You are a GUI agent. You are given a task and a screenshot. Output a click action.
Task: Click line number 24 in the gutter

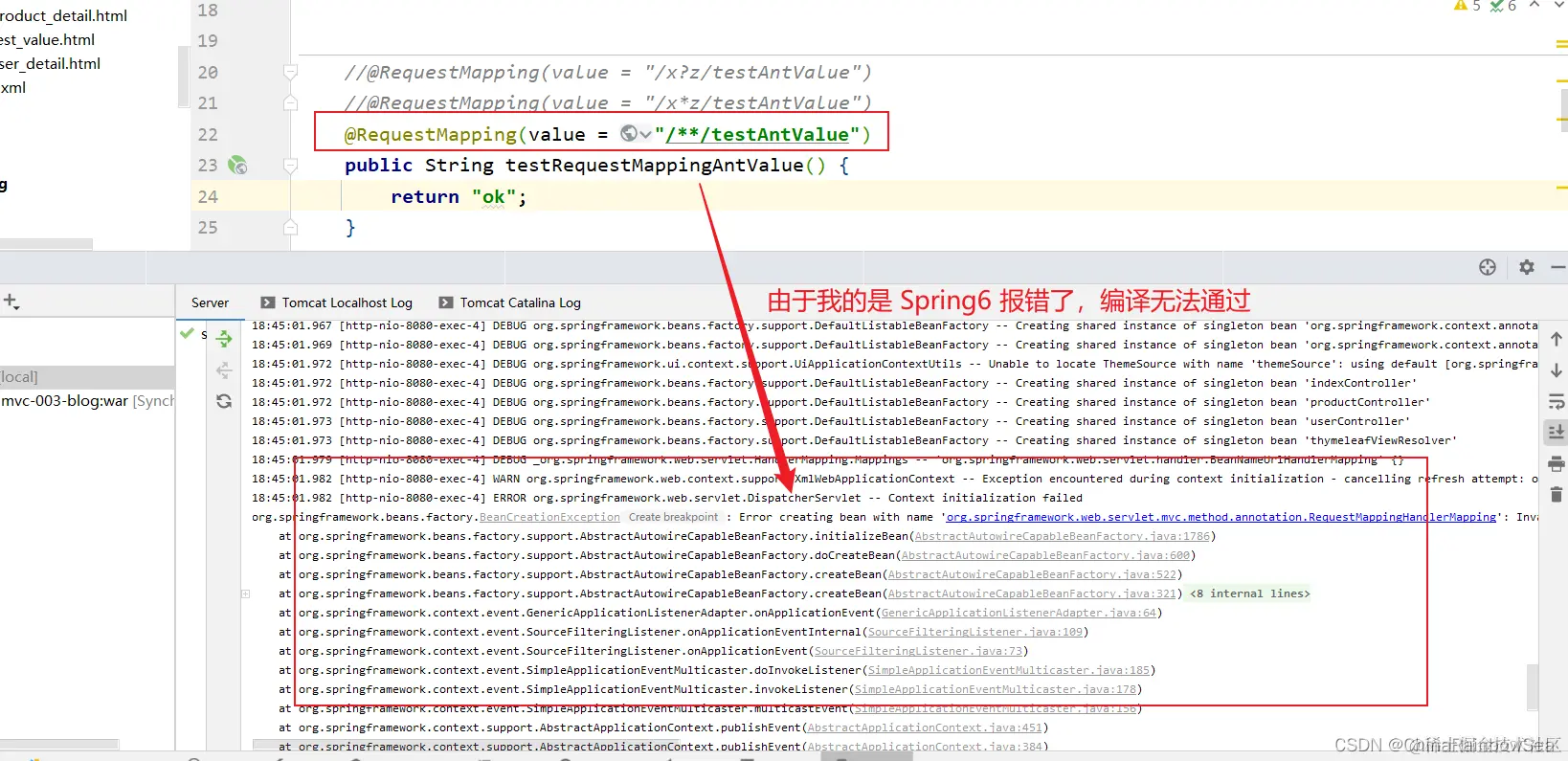click(208, 197)
